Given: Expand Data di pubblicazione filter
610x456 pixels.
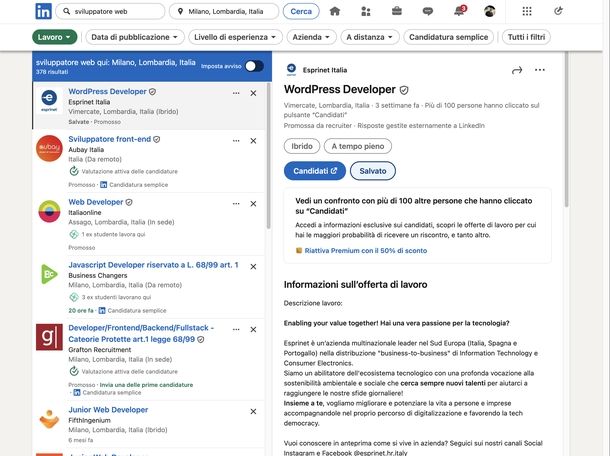Looking at the screenshot, I should (x=135, y=37).
